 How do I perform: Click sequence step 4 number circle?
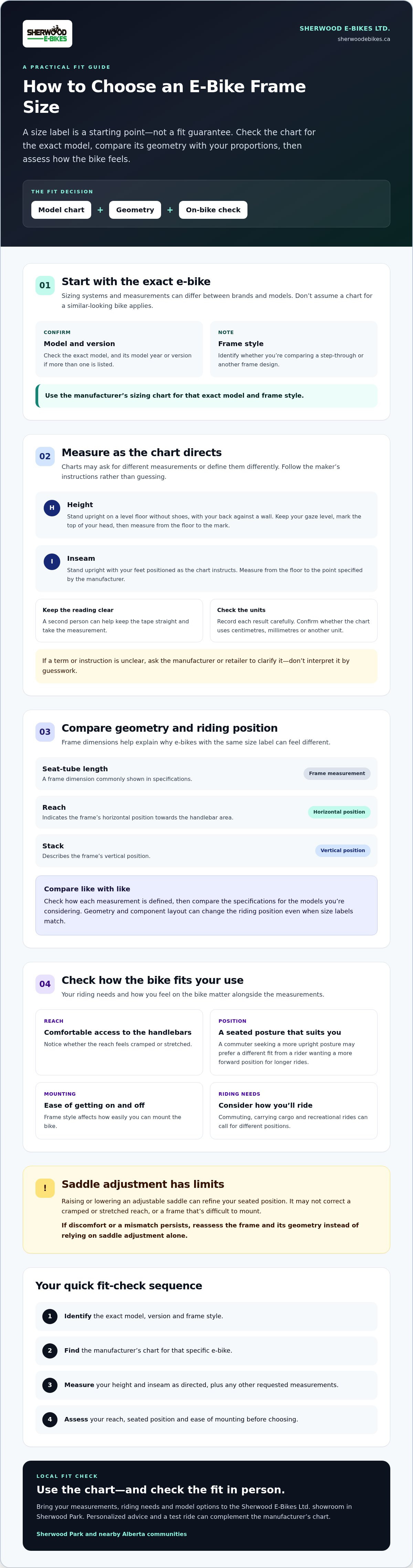[50, 1419]
